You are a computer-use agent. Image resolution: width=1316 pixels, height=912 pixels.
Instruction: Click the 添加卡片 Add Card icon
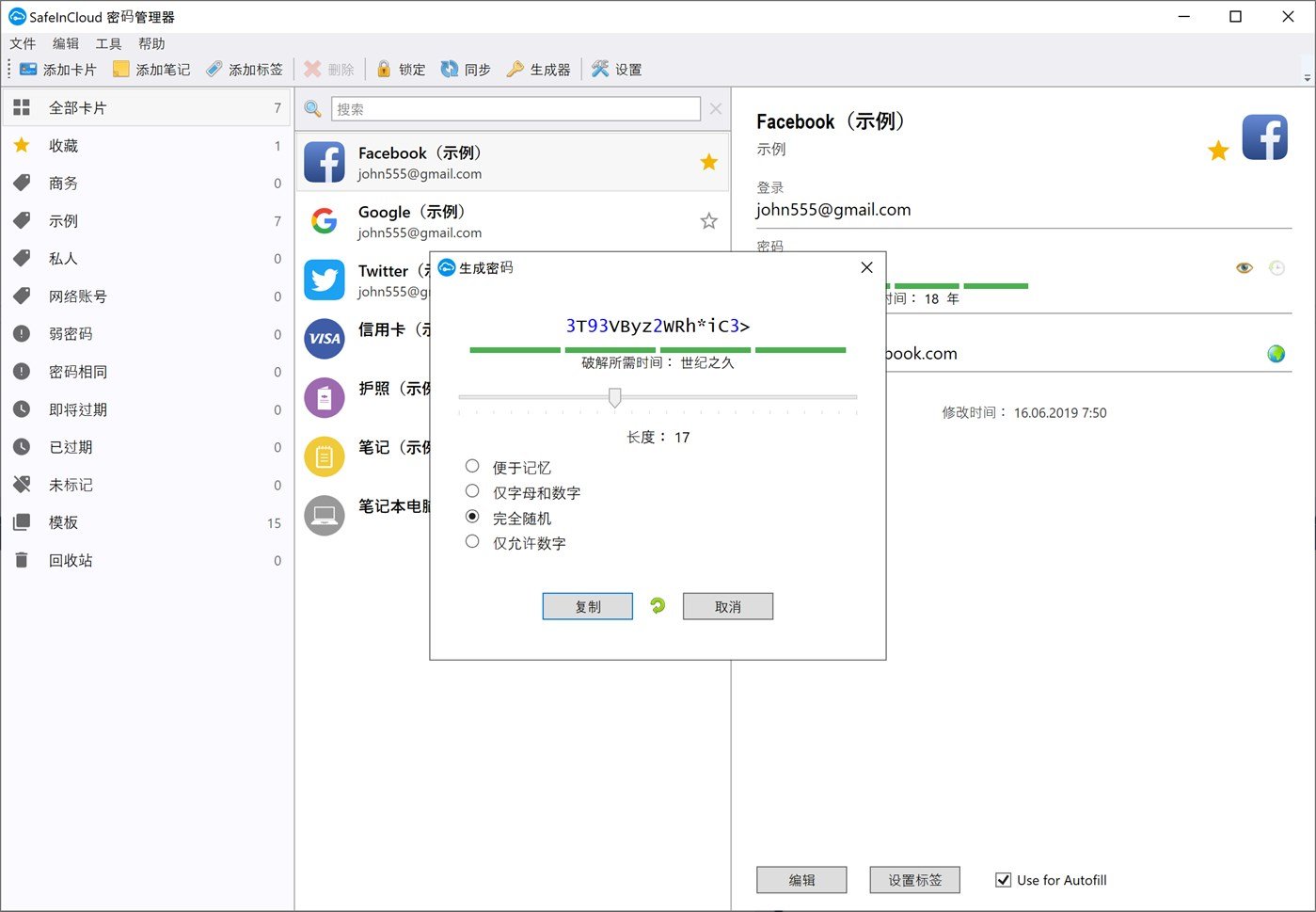click(29, 69)
